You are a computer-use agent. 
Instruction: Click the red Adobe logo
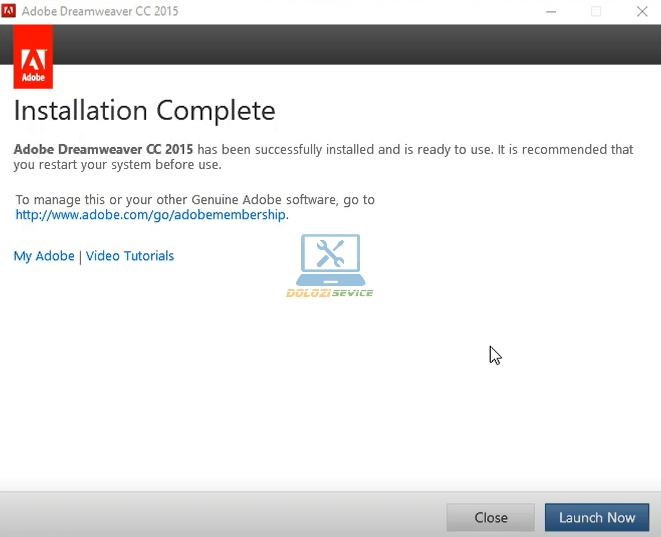click(x=33, y=57)
